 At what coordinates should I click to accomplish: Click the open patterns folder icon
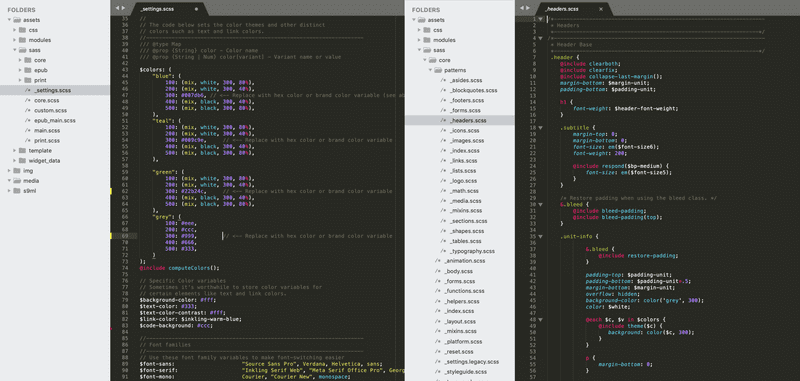(x=438, y=70)
